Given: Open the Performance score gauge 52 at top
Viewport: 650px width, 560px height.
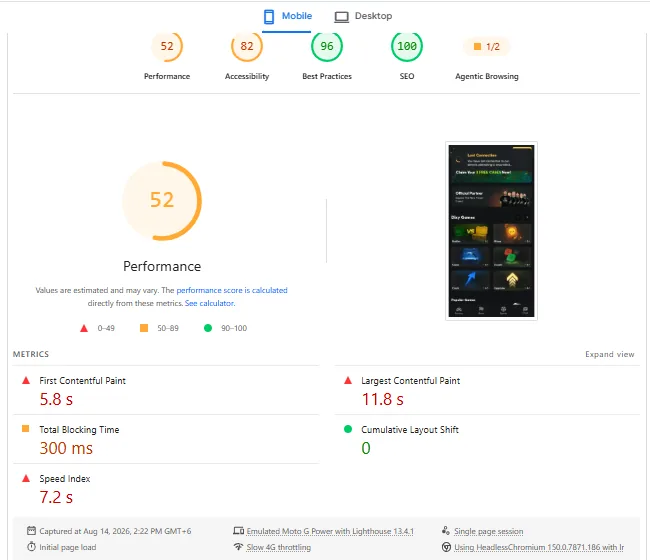Looking at the screenshot, I should click(167, 46).
